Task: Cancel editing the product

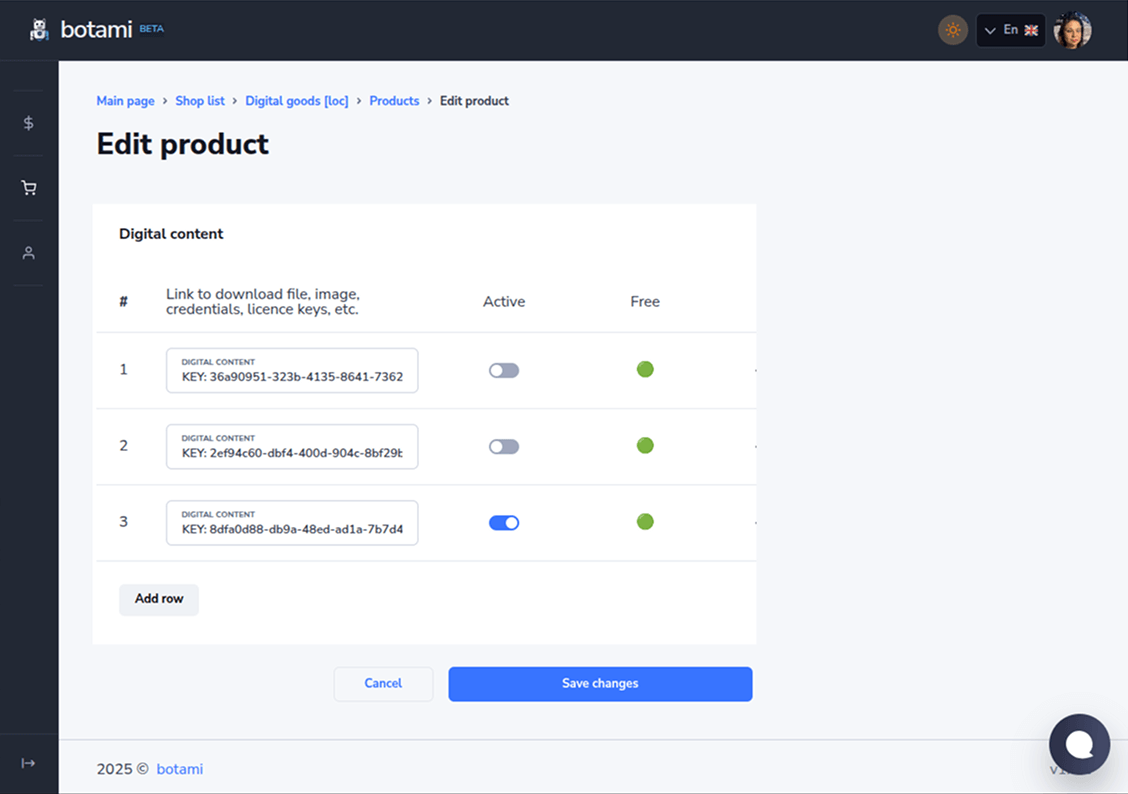Action: click(383, 684)
